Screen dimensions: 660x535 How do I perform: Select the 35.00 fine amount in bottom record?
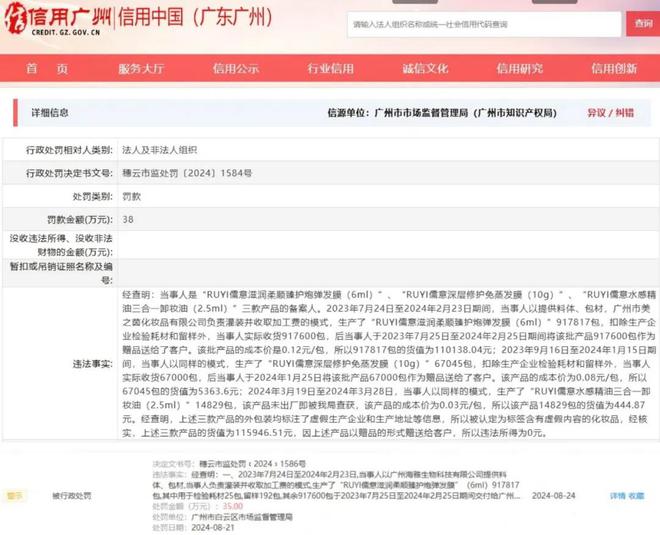pos(233,506)
